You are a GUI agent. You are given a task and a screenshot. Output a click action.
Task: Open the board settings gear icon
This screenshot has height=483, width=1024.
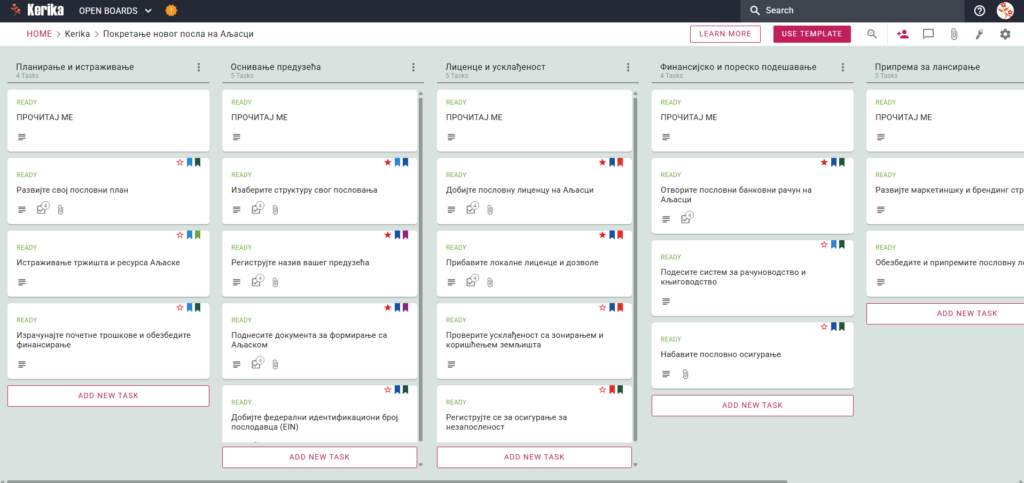[1005, 35]
